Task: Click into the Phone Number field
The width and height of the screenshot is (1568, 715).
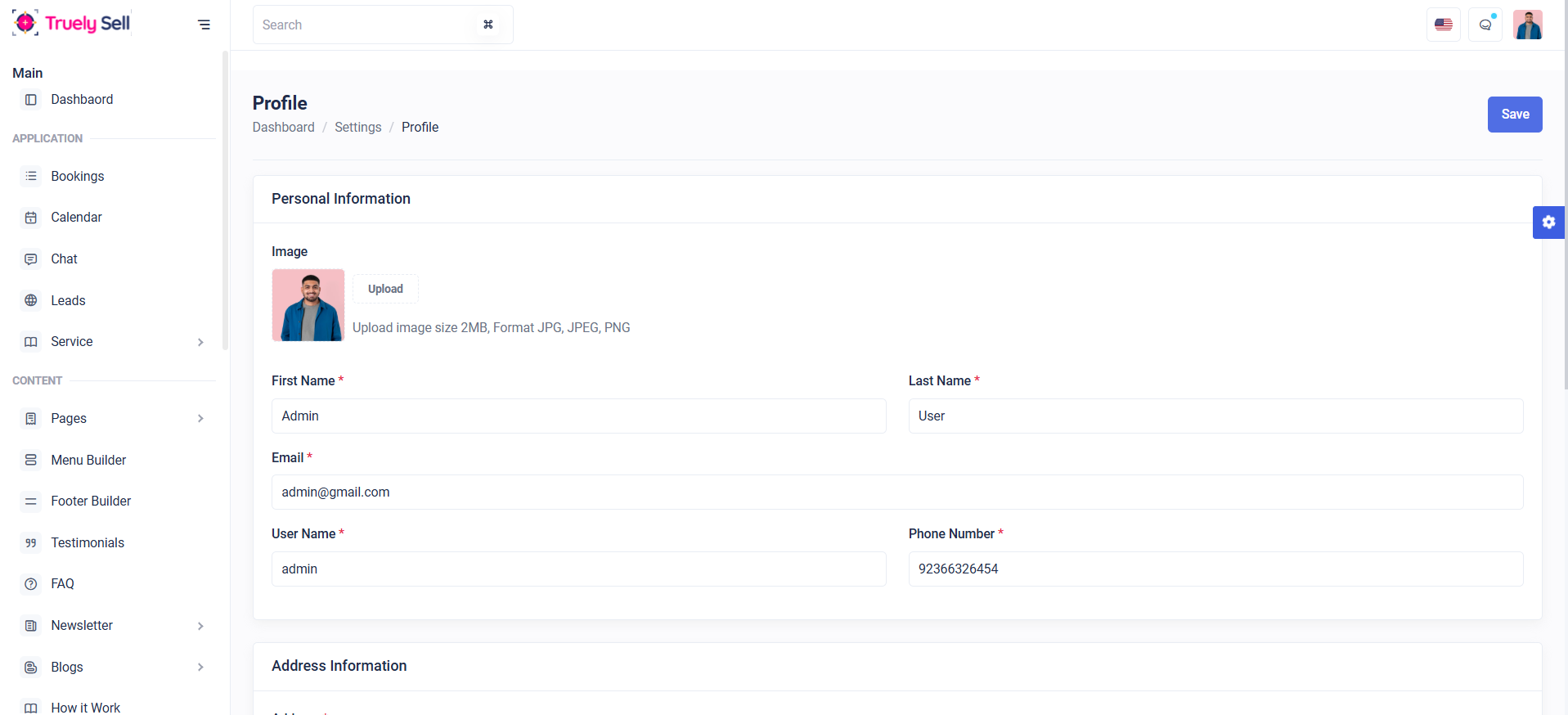Action: [1215, 569]
